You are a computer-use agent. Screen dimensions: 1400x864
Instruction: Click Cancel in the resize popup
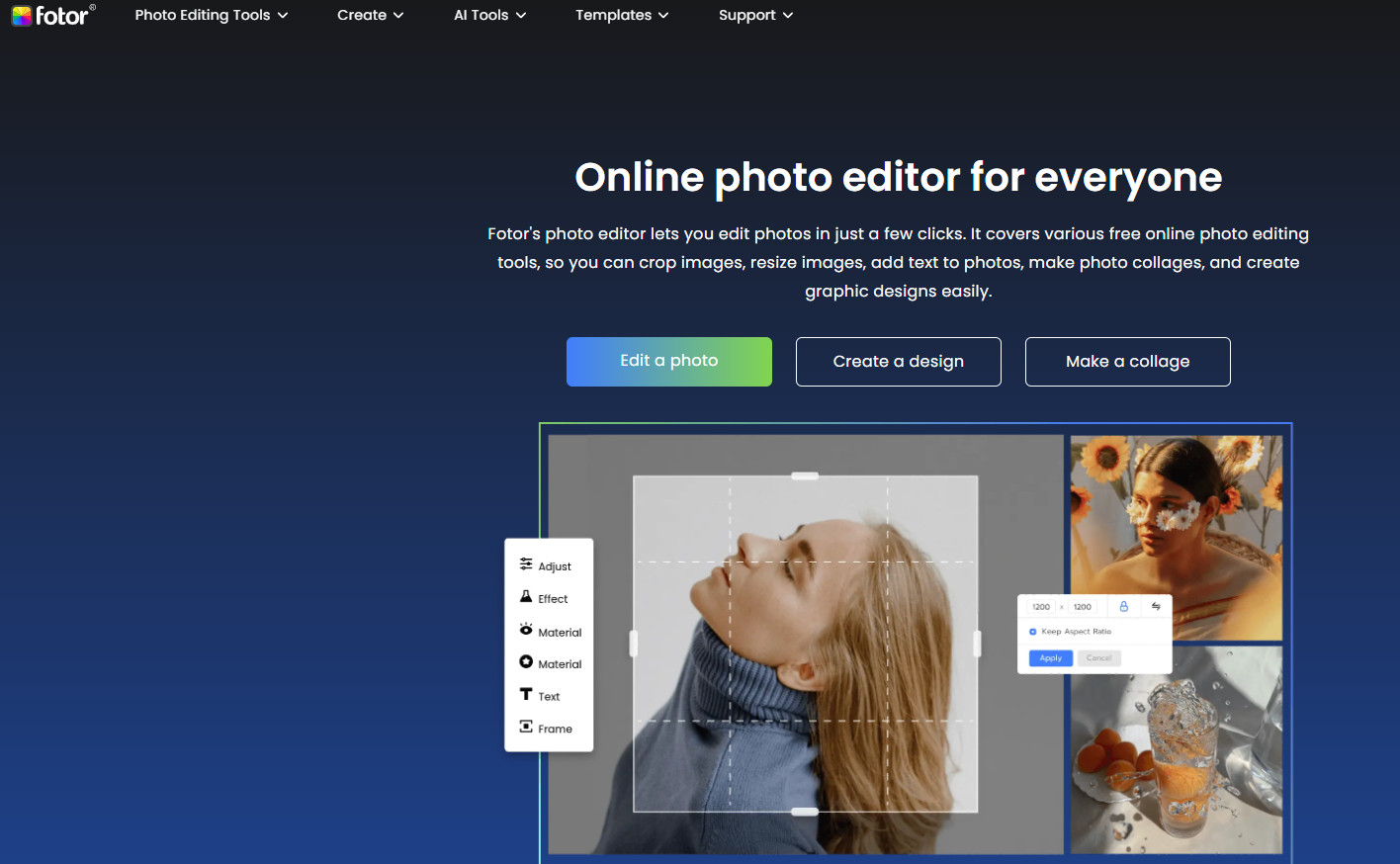(x=1099, y=657)
